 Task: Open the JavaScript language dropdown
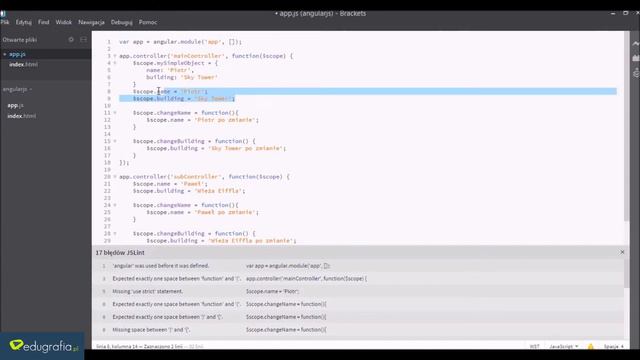[x=564, y=347]
